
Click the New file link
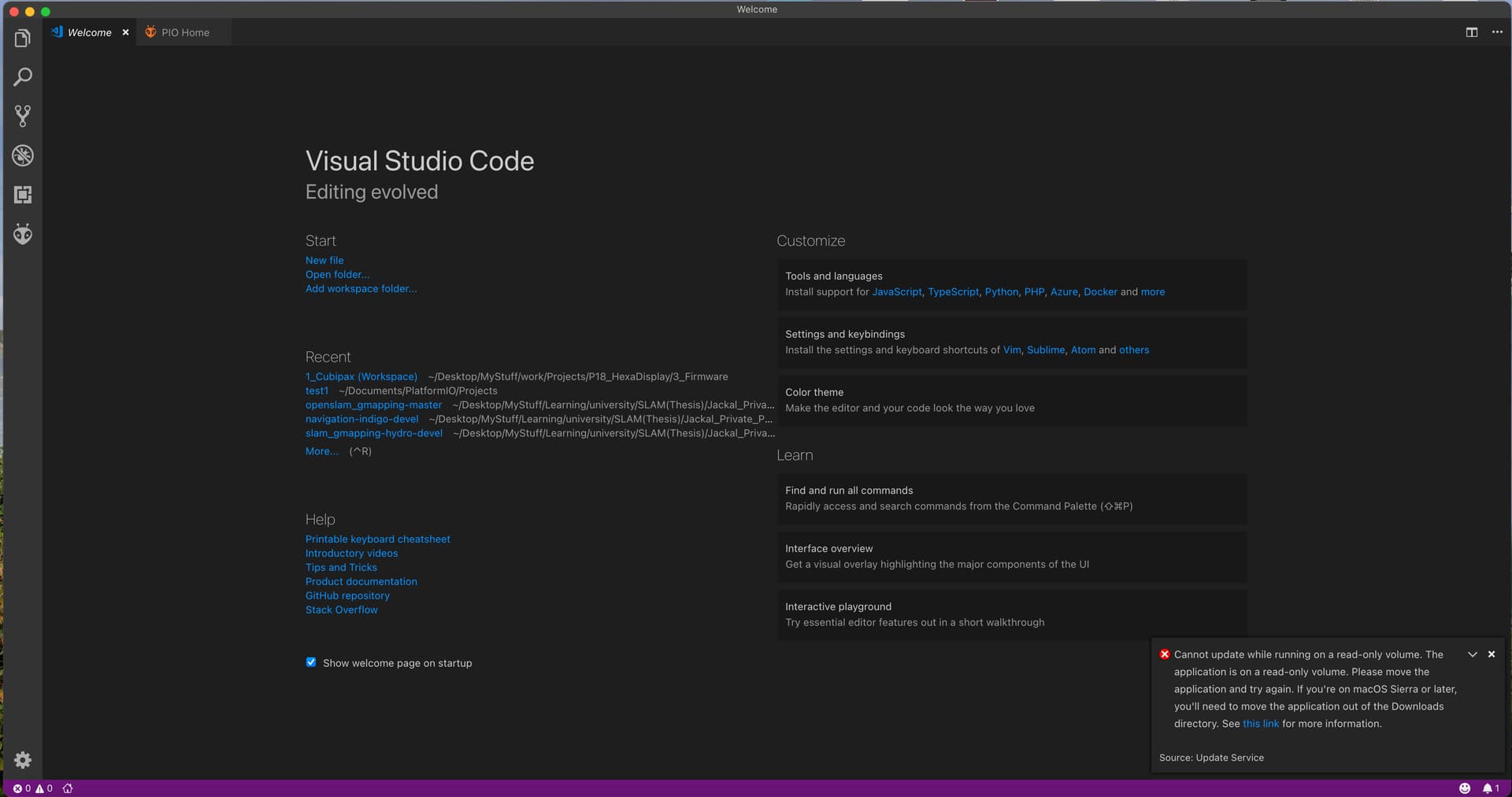point(324,260)
